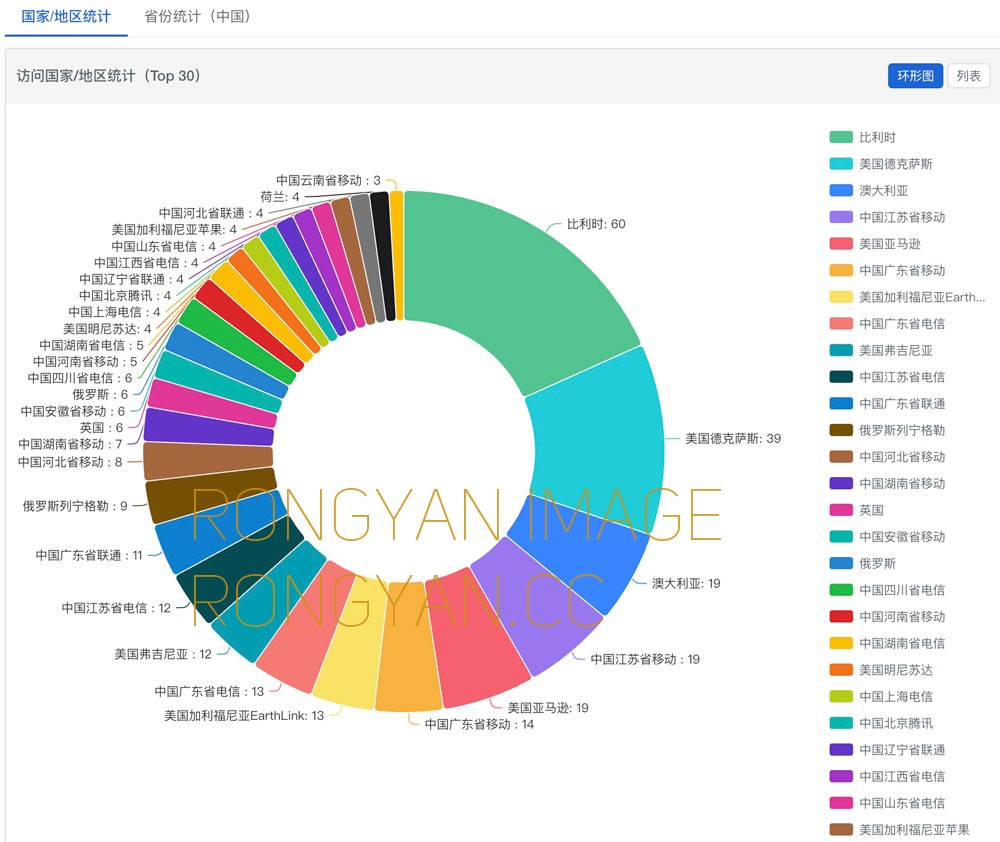Toggle 中国河南省移动 legend entry
1000x842 pixels.
(x=887, y=616)
